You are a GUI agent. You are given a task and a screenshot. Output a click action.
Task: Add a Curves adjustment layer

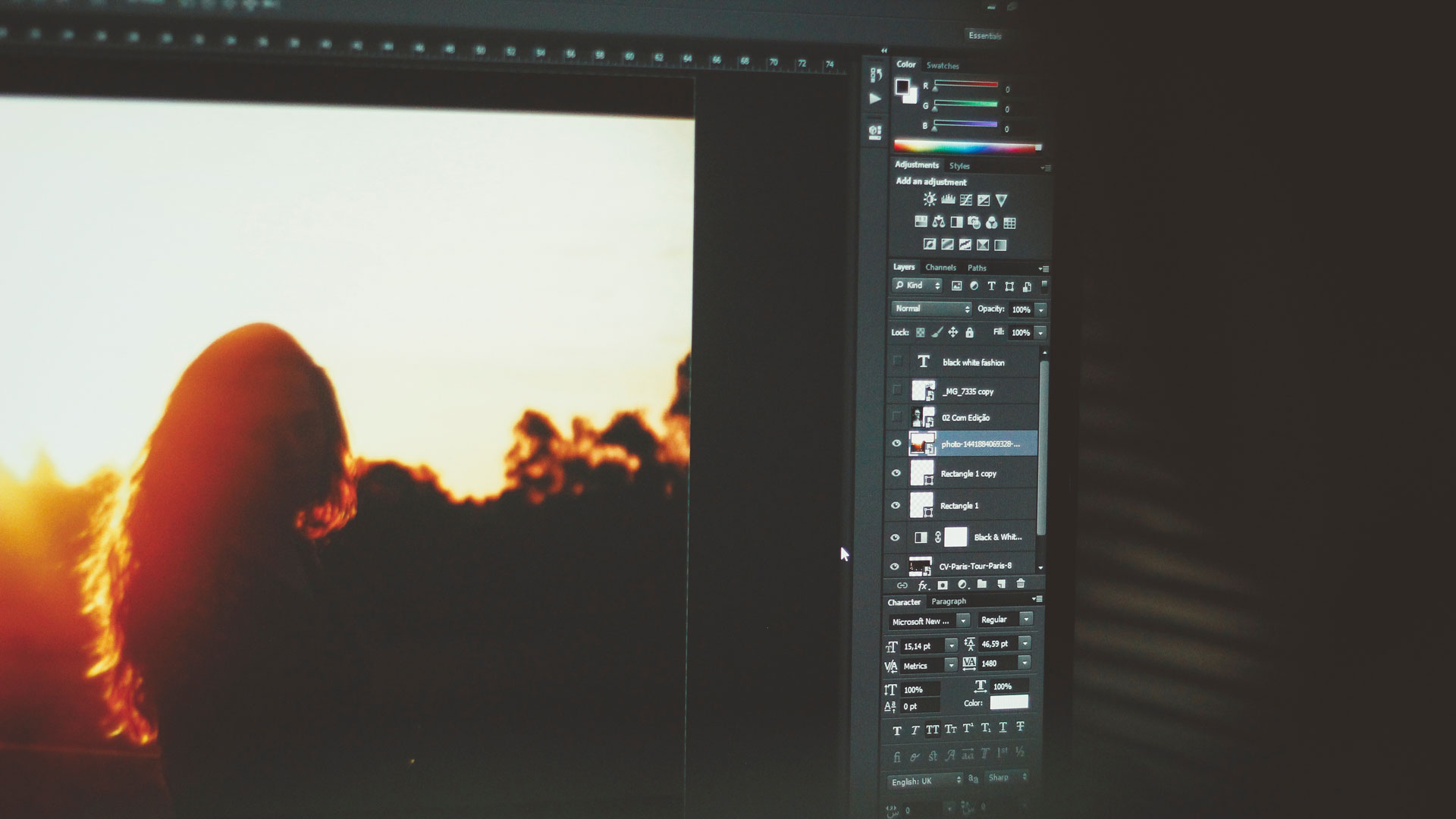point(966,199)
